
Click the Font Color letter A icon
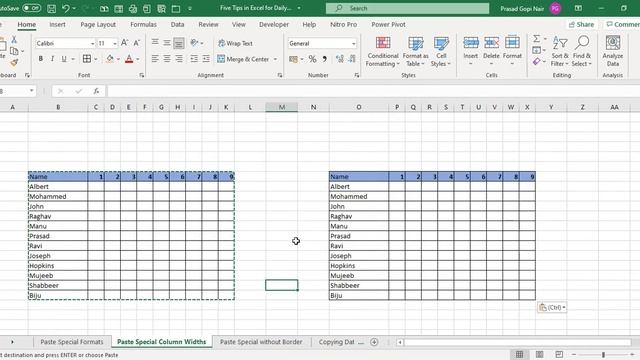click(x=129, y=59)
